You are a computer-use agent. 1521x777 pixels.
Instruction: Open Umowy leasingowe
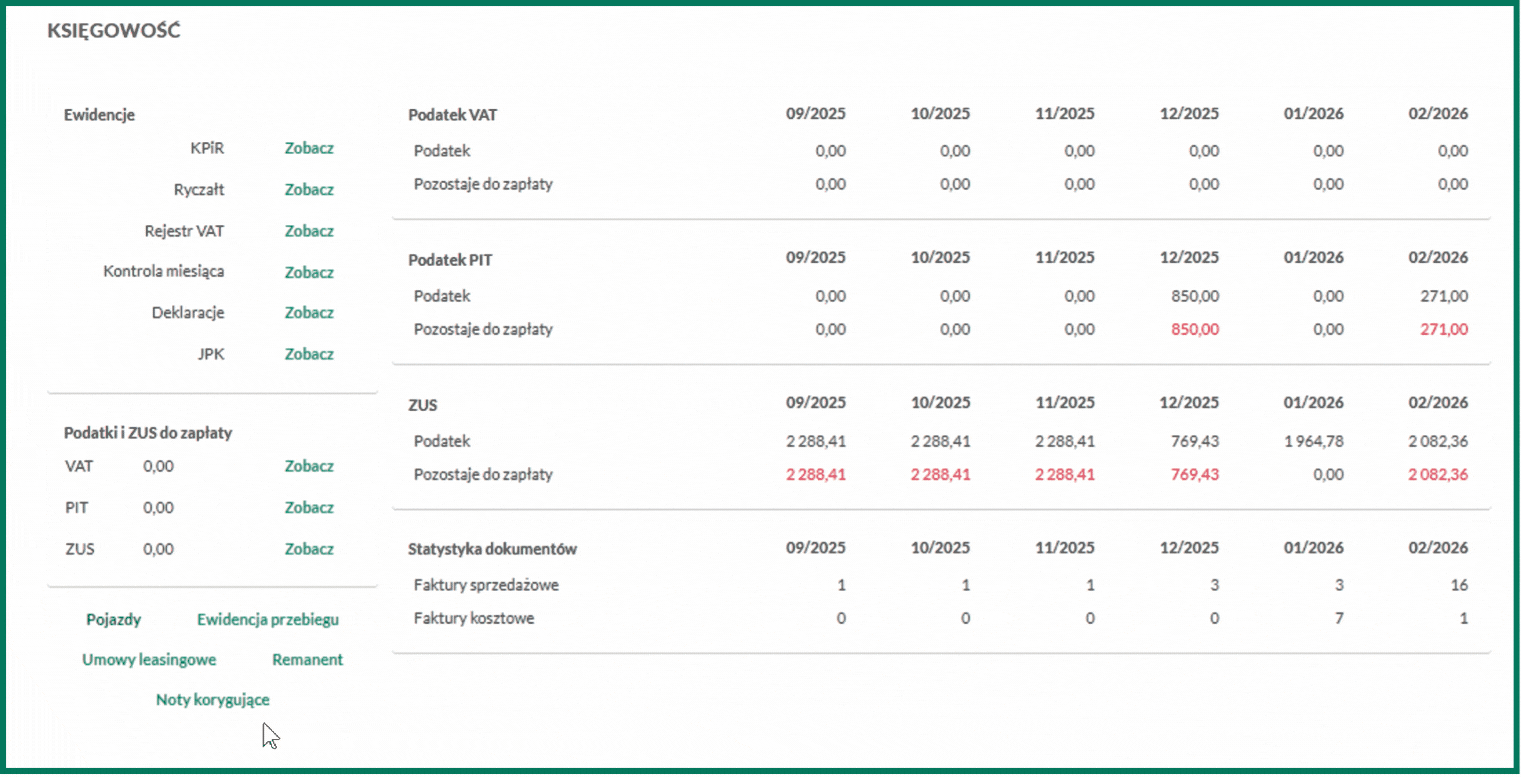(x=149, y=660)
